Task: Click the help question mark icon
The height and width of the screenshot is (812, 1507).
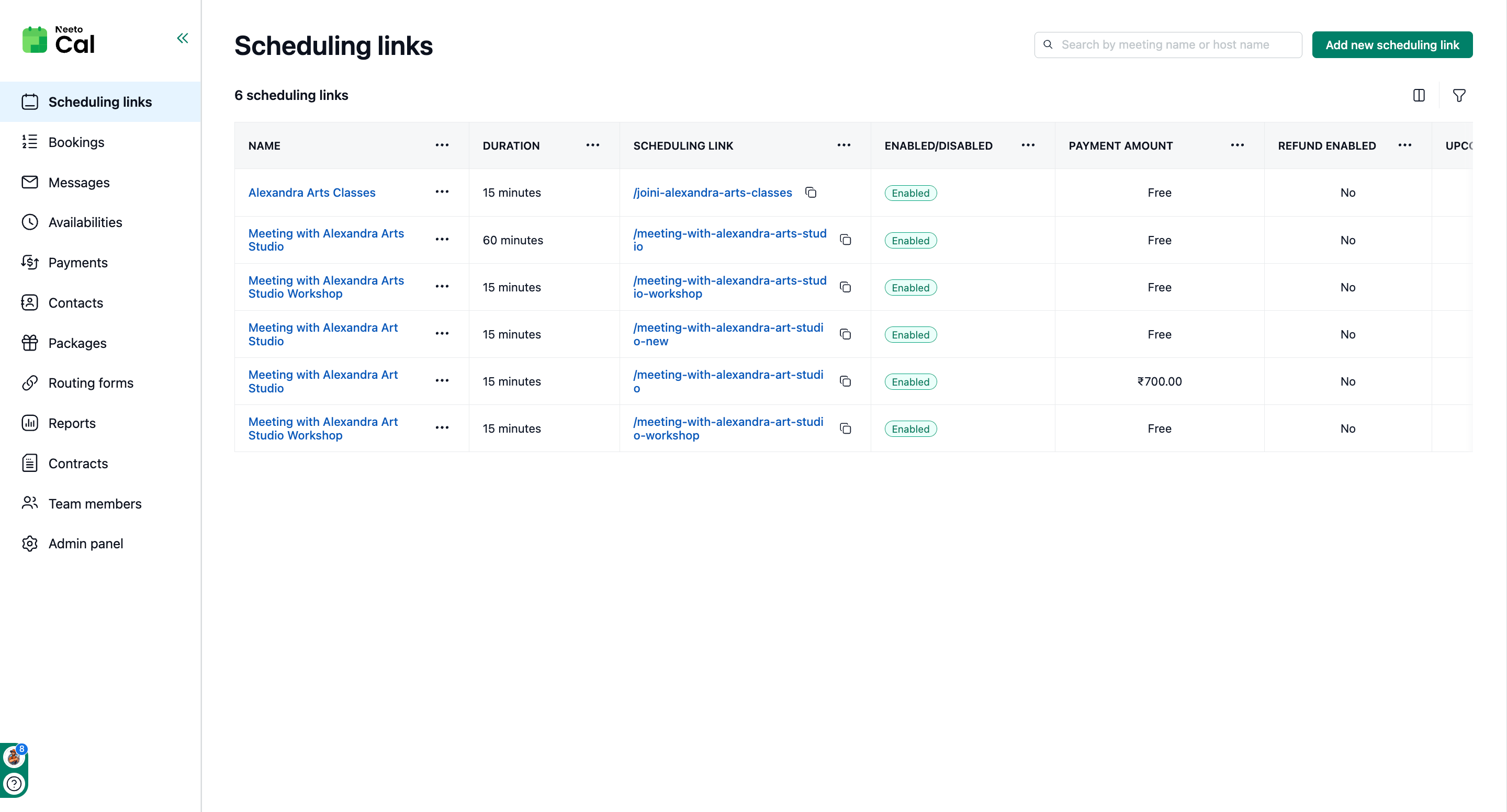Action: point(14,783)
